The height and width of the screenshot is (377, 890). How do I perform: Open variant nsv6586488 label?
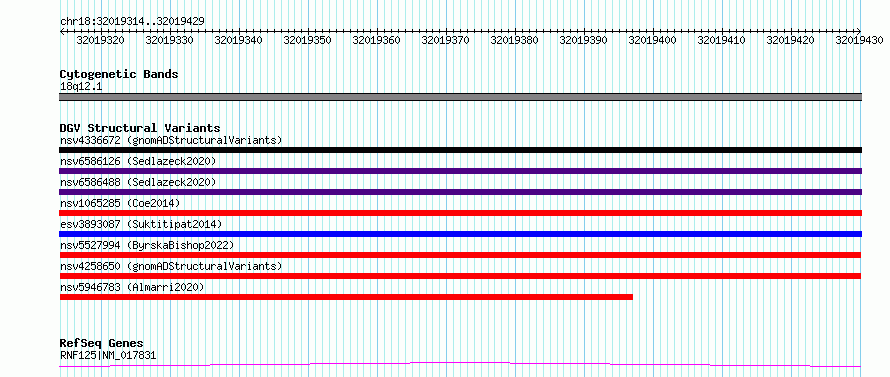pyautogui.click(x=138, y=182)
